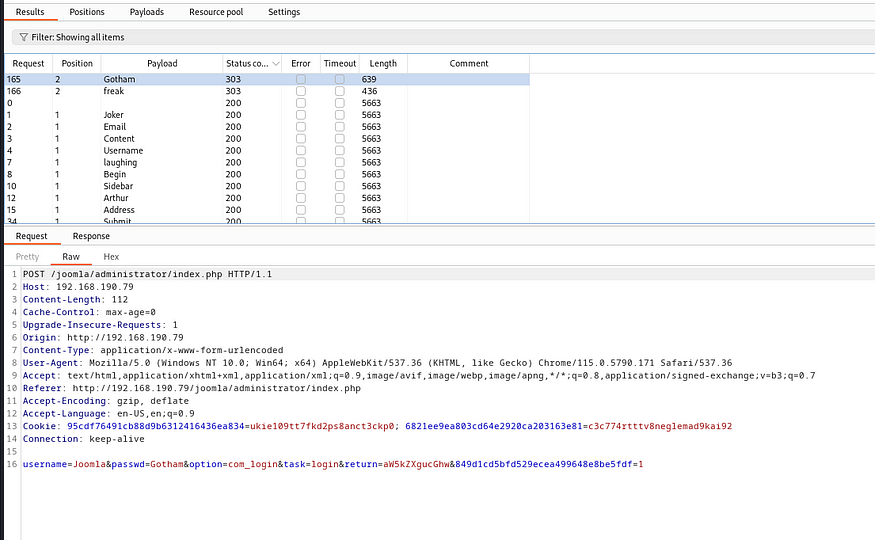Screen dimensions: 875x540
Task: Open the Settings tab
Action: 284,12
